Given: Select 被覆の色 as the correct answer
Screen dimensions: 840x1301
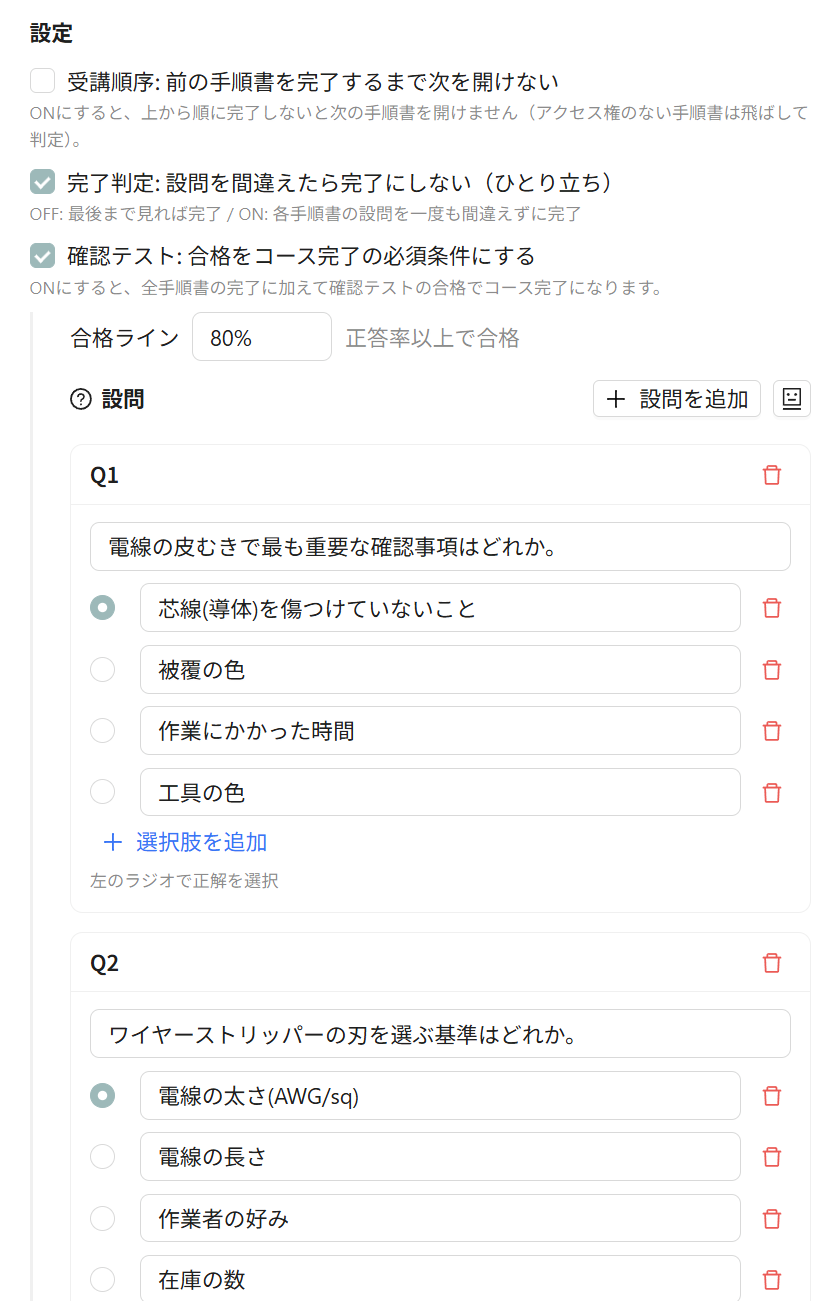Looking at the screenshot, I should tap(102, 670).
